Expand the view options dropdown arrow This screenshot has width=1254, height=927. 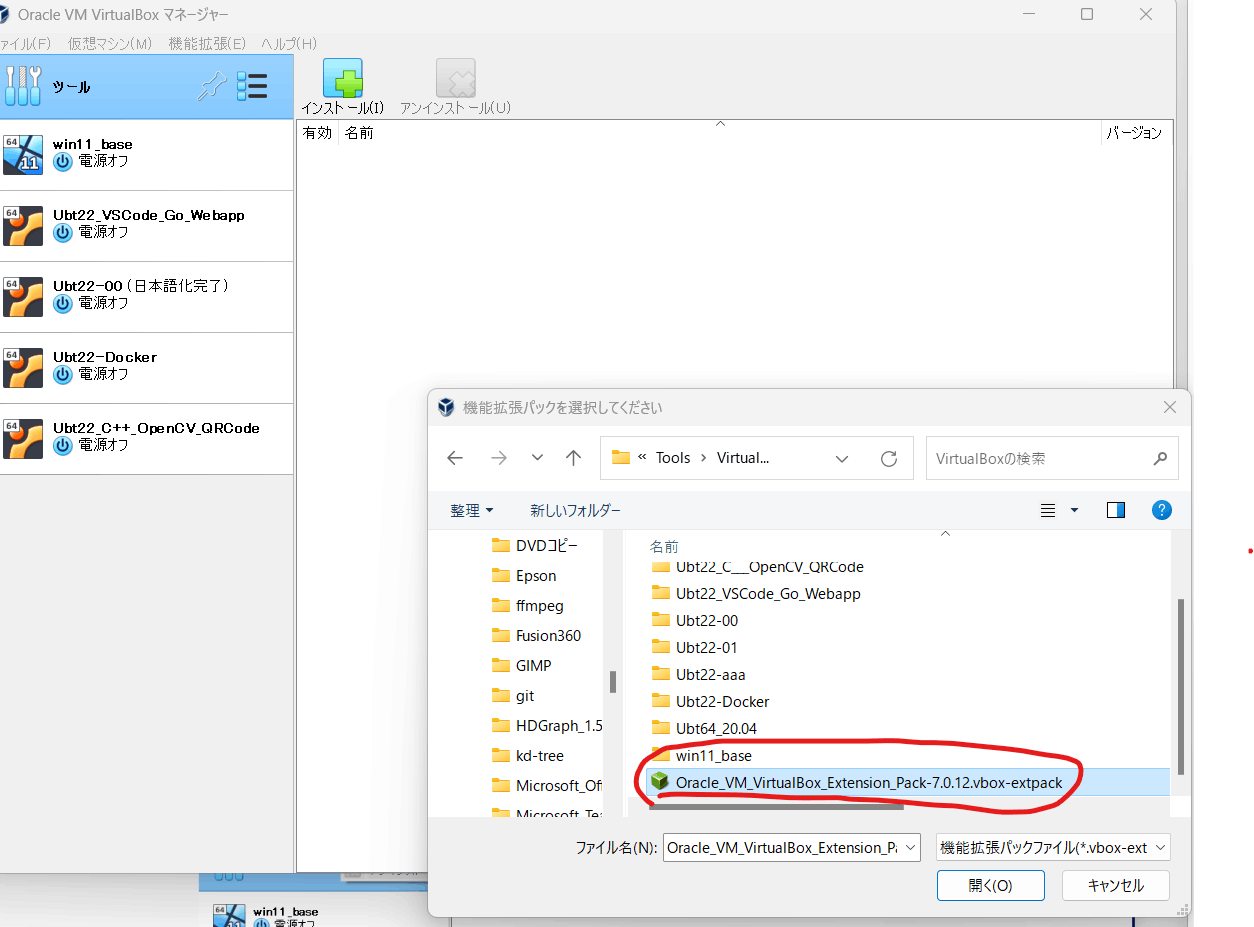pyautogui.click(x=1075, y=510)
